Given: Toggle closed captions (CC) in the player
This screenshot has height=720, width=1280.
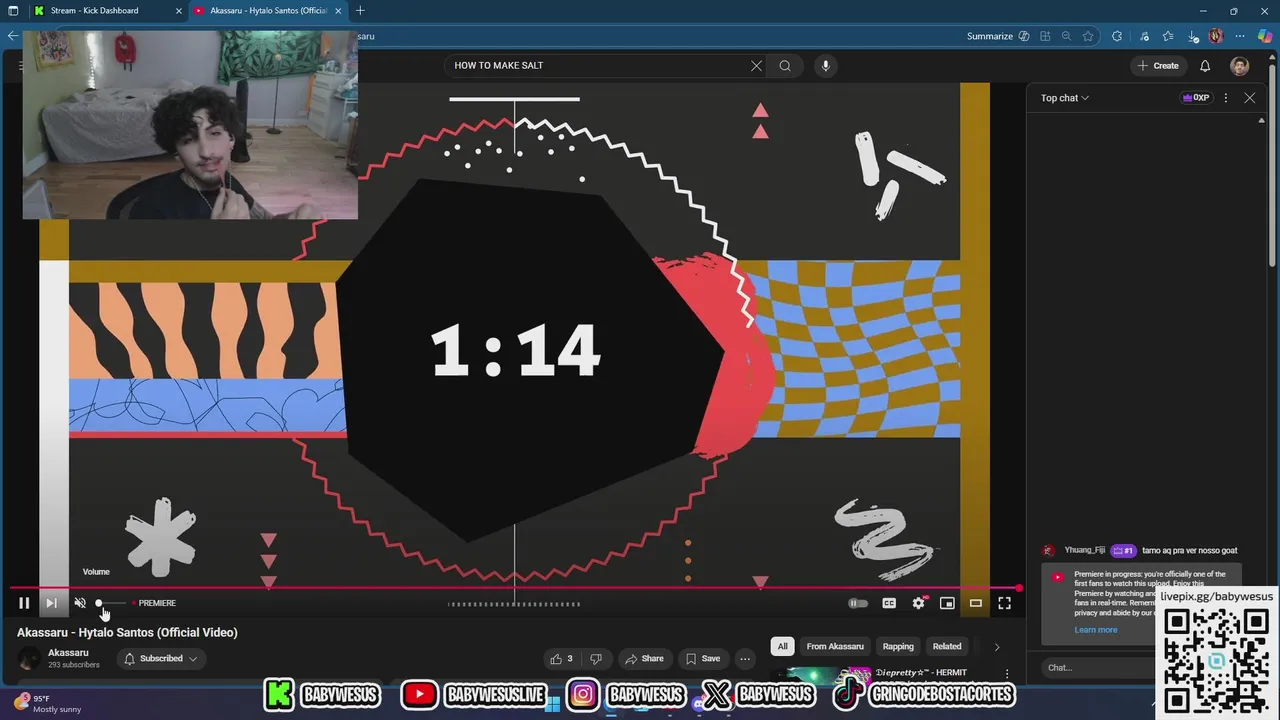Looking at the screenshot, I should (889, 603).
